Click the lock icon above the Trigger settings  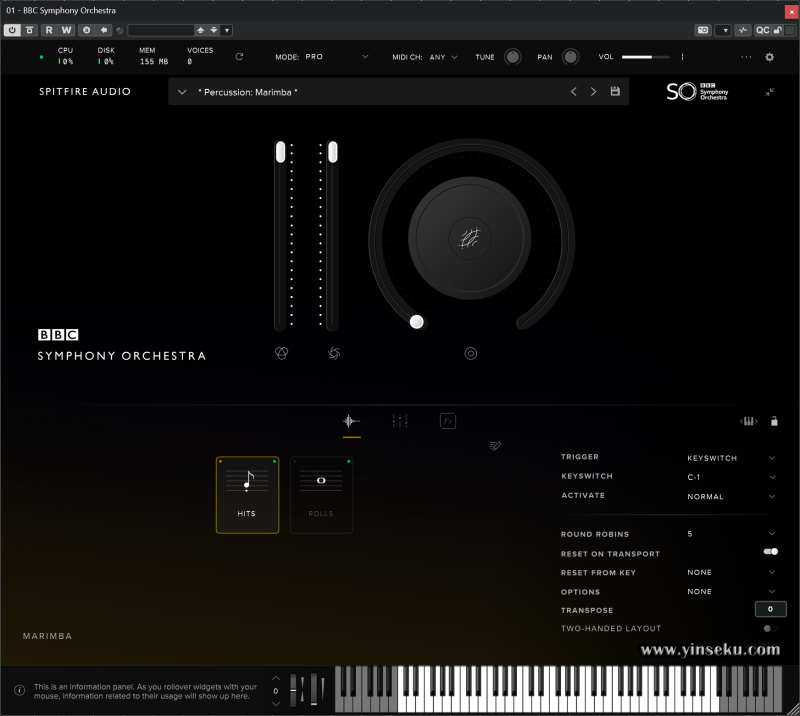[774, 421]
